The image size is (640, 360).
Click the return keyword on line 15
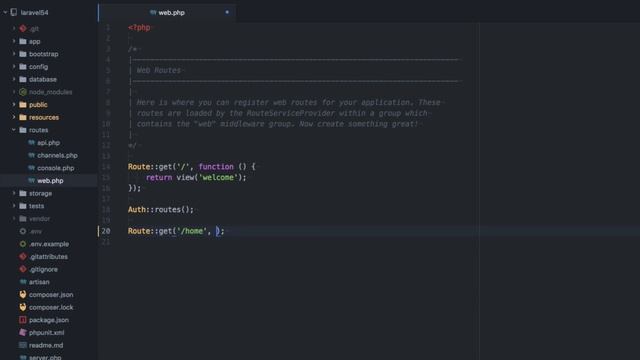tap(159, 177)
